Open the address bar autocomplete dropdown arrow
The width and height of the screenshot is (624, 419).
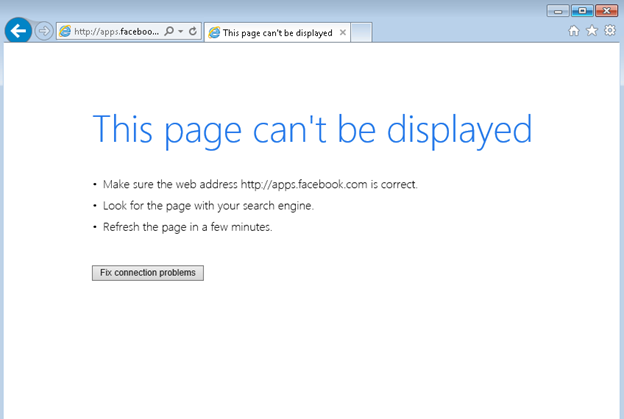(181, 31)
